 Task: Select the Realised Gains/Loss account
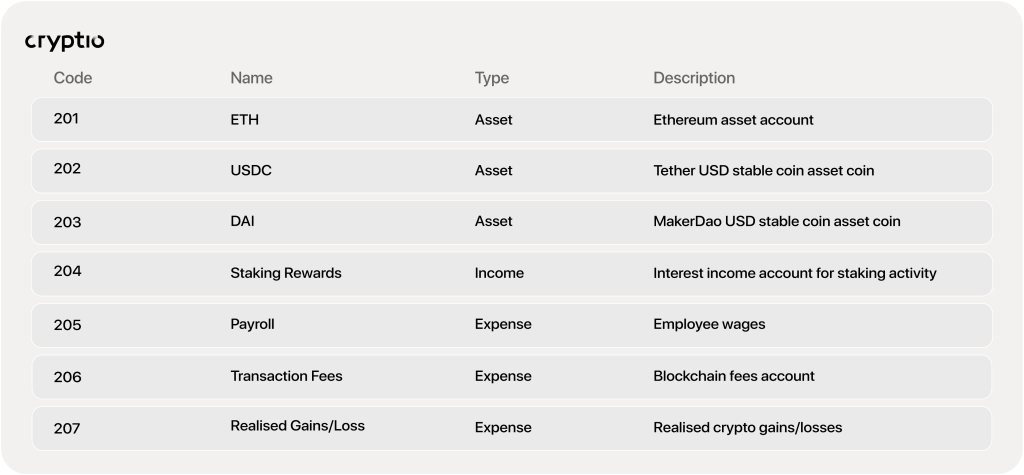point(297,426)
